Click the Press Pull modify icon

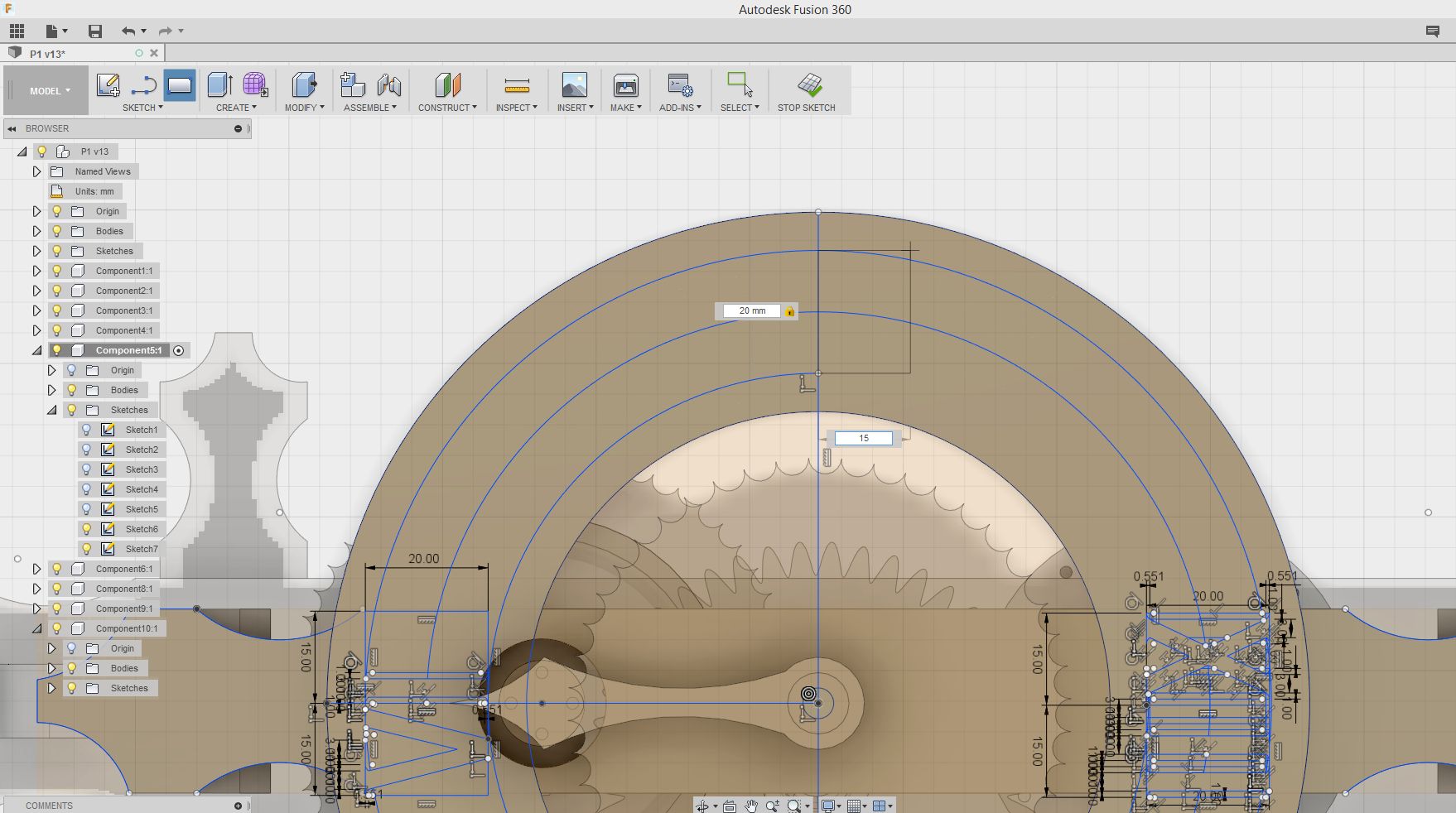[304, 84]
